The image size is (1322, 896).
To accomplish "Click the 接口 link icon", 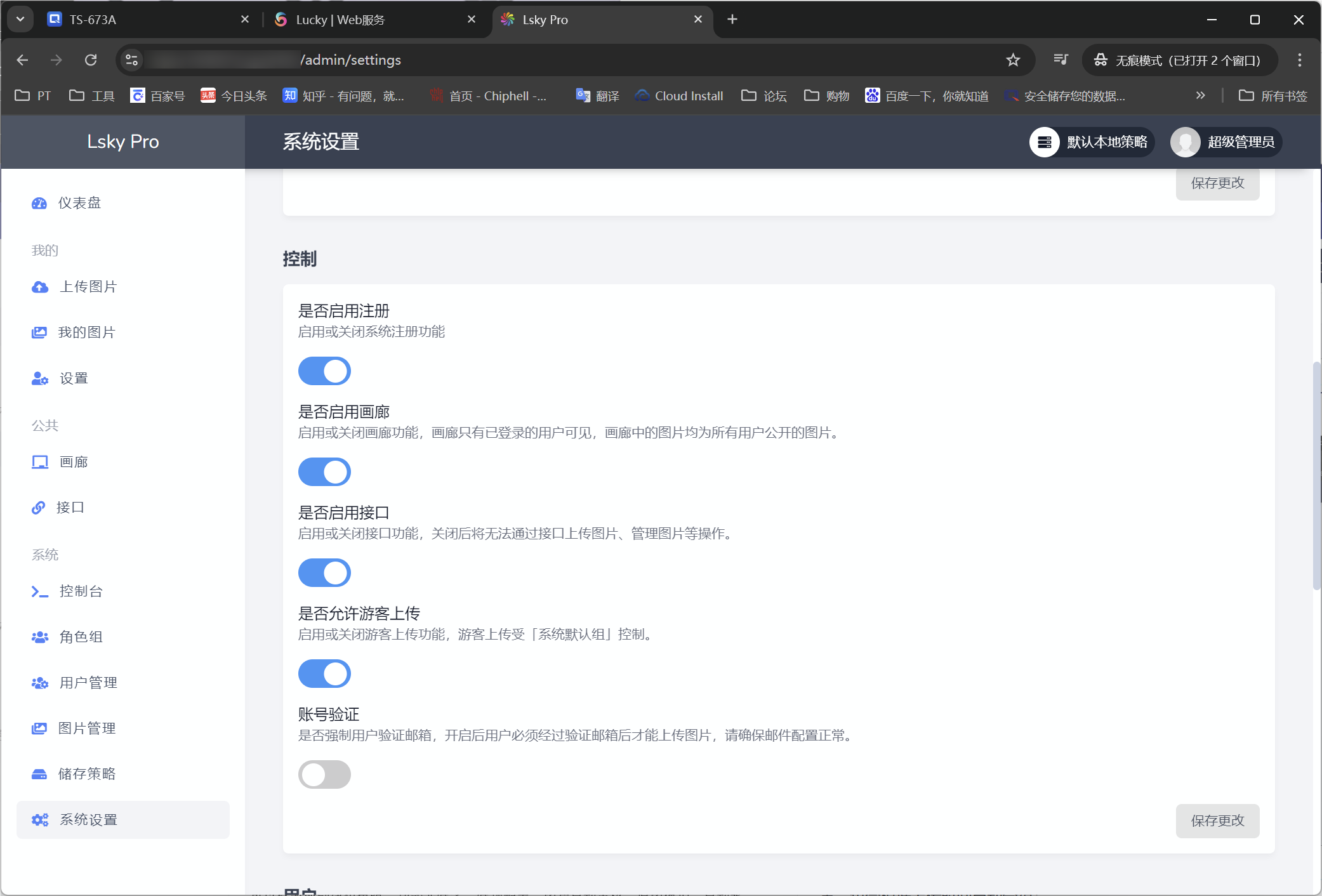I will tap(39, 508).
